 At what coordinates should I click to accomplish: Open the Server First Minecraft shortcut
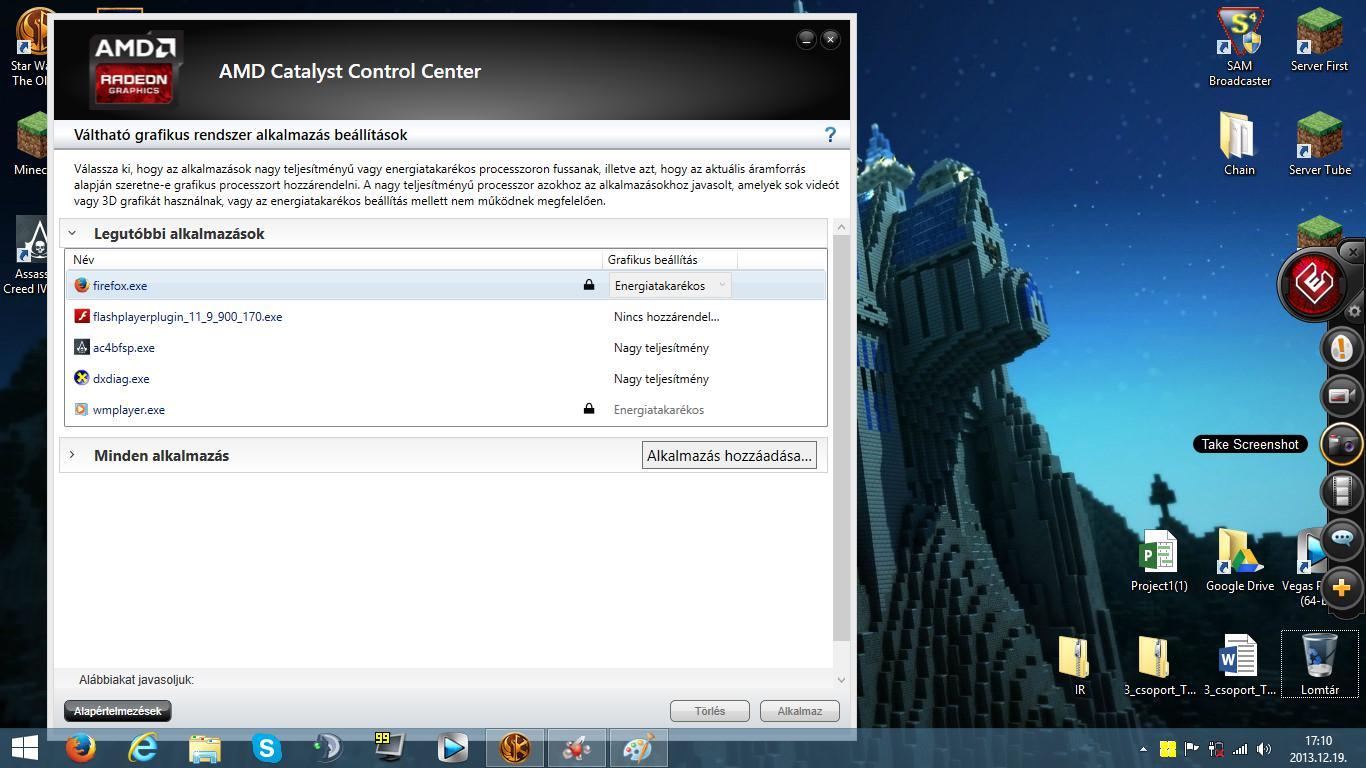tap(1319, 40)
